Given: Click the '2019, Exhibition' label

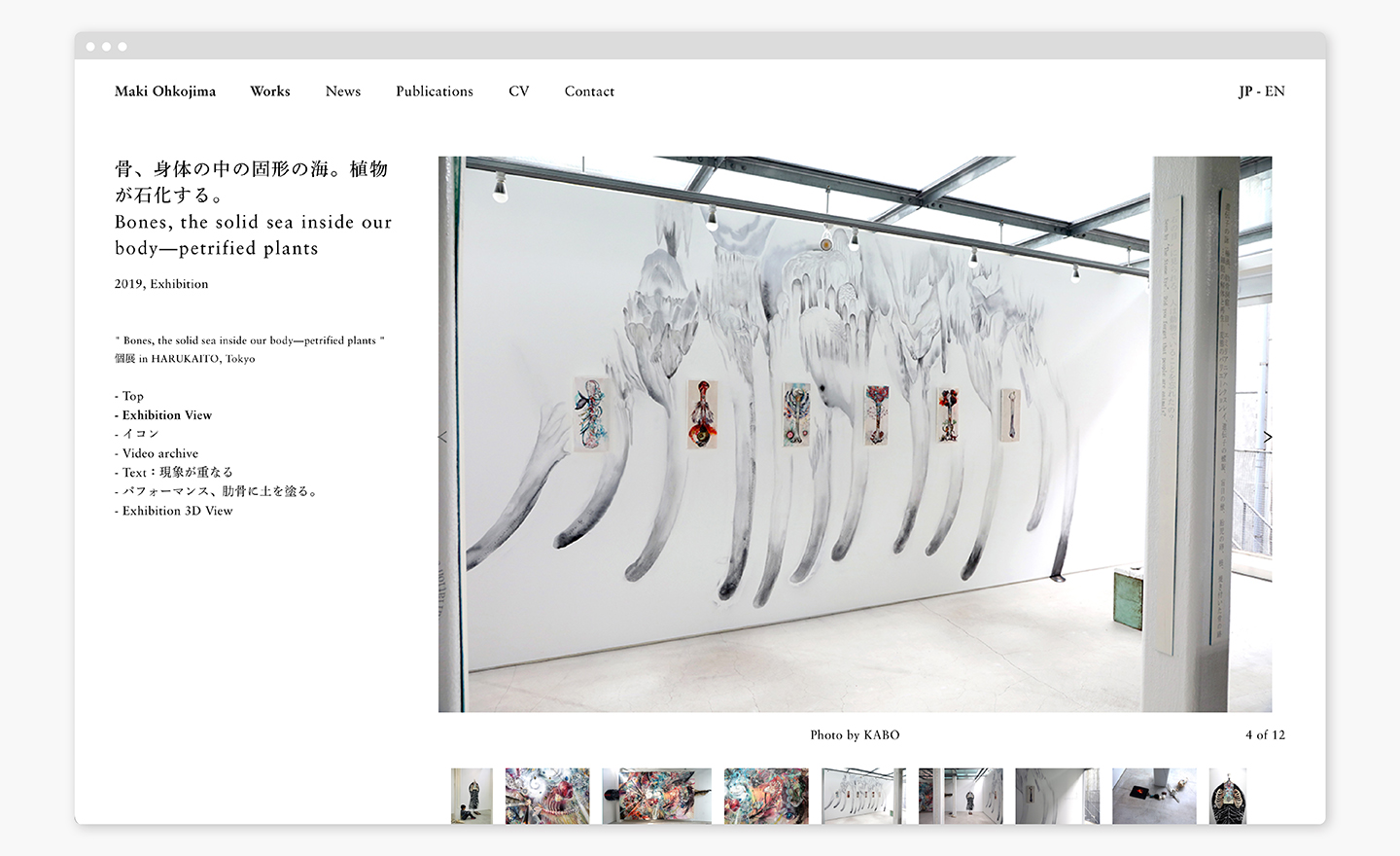Looking at the screenshot, I should point(161,284).
